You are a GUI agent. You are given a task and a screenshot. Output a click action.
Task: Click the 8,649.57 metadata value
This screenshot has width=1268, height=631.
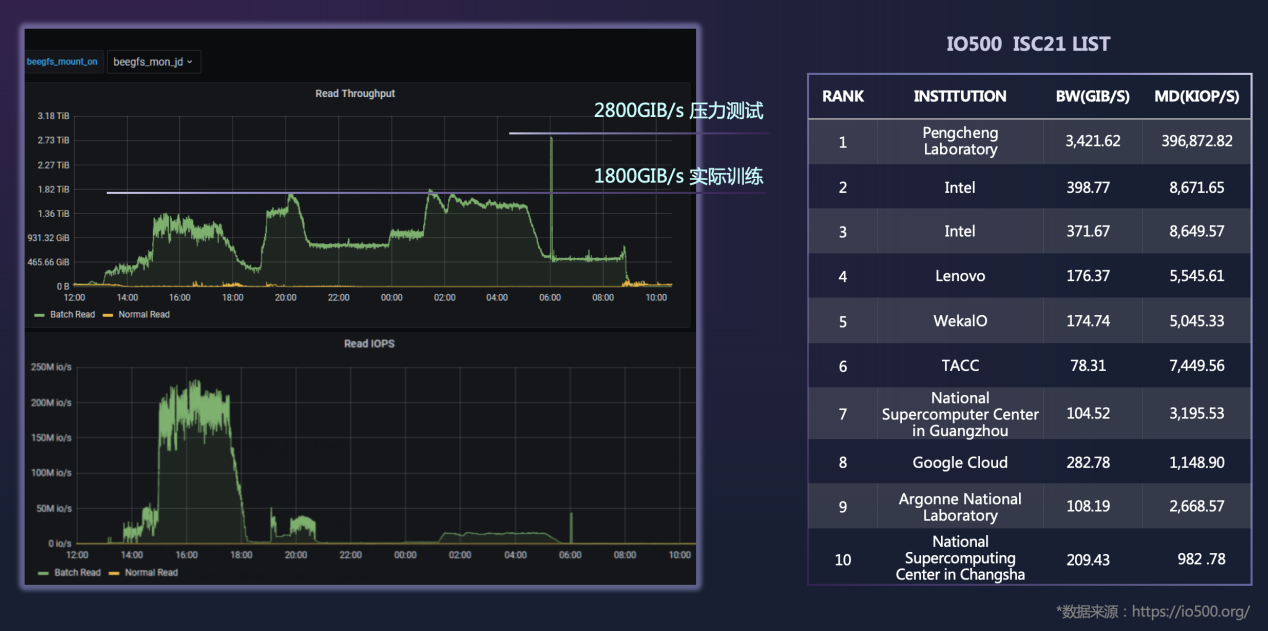click(x=1197, y=232)
